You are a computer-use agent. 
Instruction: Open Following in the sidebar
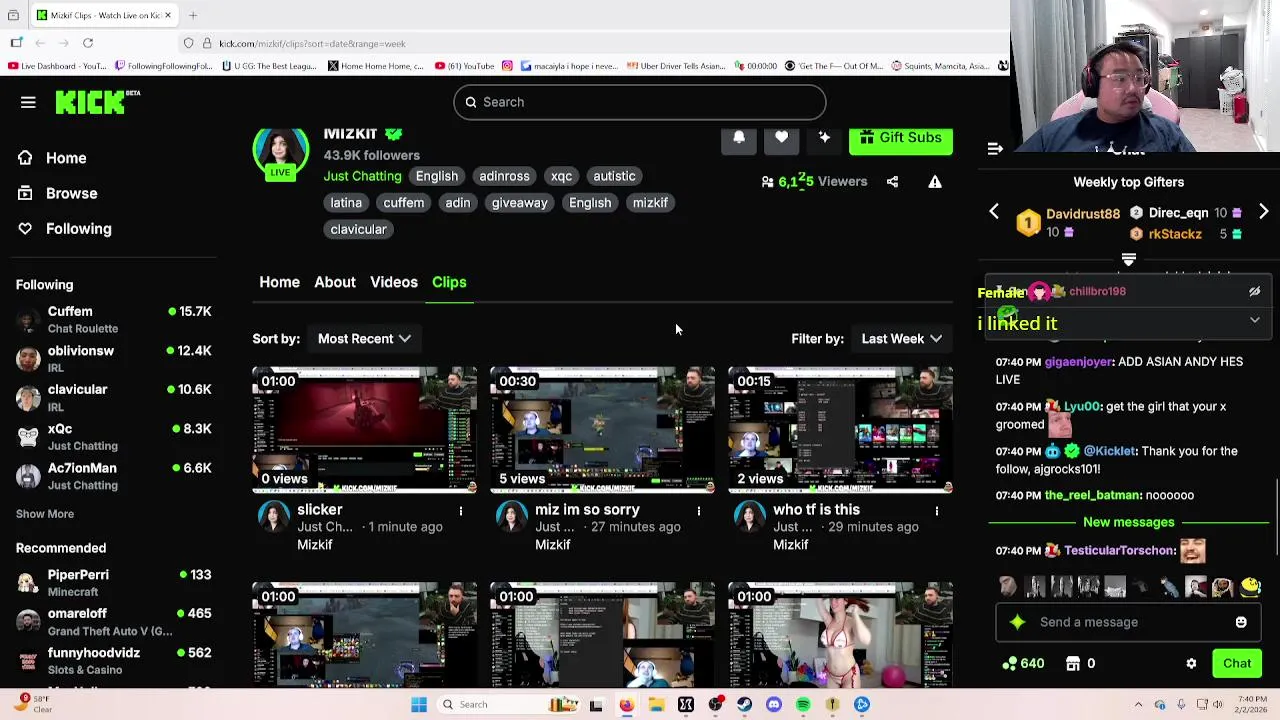pyautogui.click(x=78, y=229)
